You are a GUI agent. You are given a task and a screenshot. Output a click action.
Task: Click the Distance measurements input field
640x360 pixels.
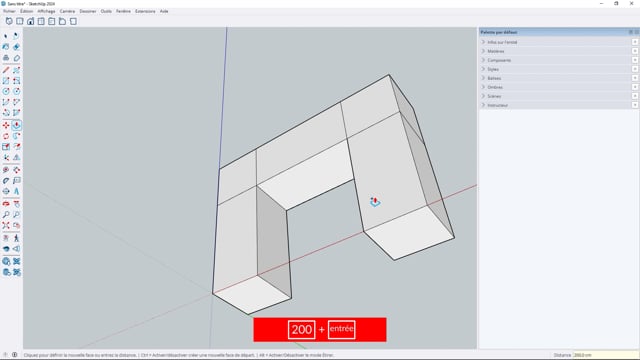pyautogui.click(x=605, y=355)
